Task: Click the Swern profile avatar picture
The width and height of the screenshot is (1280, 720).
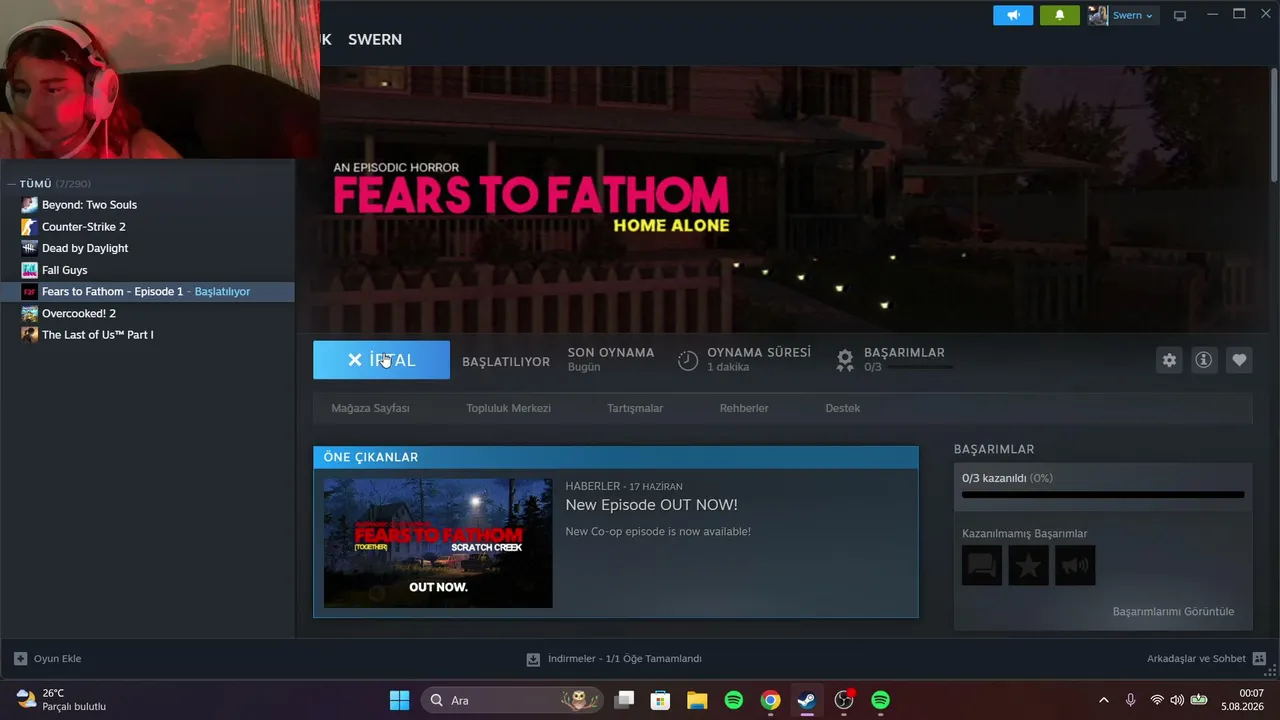Action: click(x=1098, y=15)
